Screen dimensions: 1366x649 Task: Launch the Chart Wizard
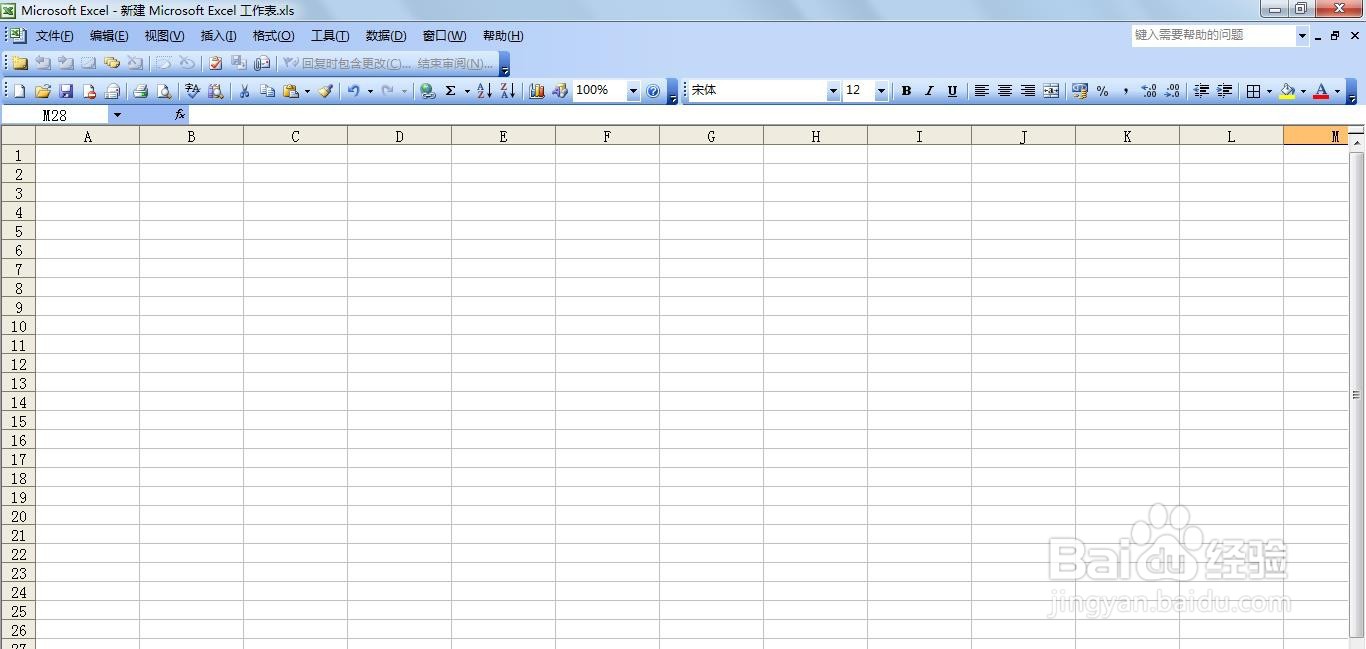pyautogui.click(x=537, y=91)
